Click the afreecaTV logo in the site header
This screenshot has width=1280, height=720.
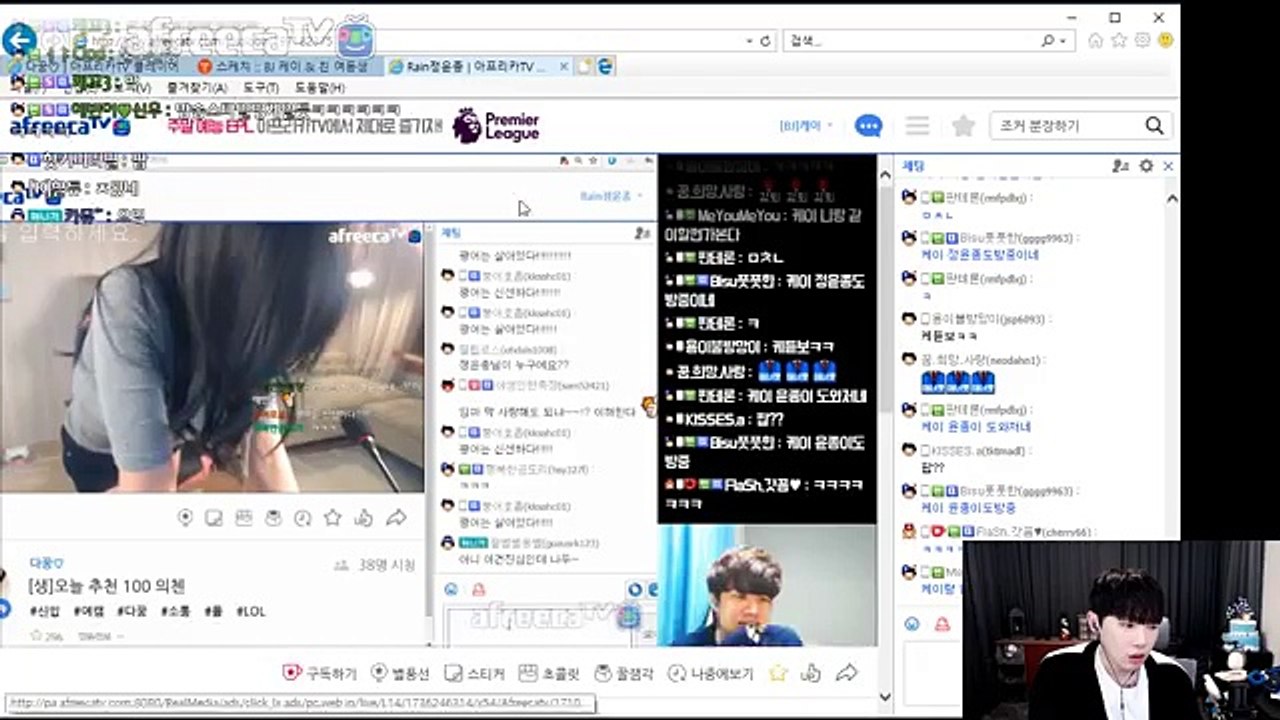click(x=70, y=127)
